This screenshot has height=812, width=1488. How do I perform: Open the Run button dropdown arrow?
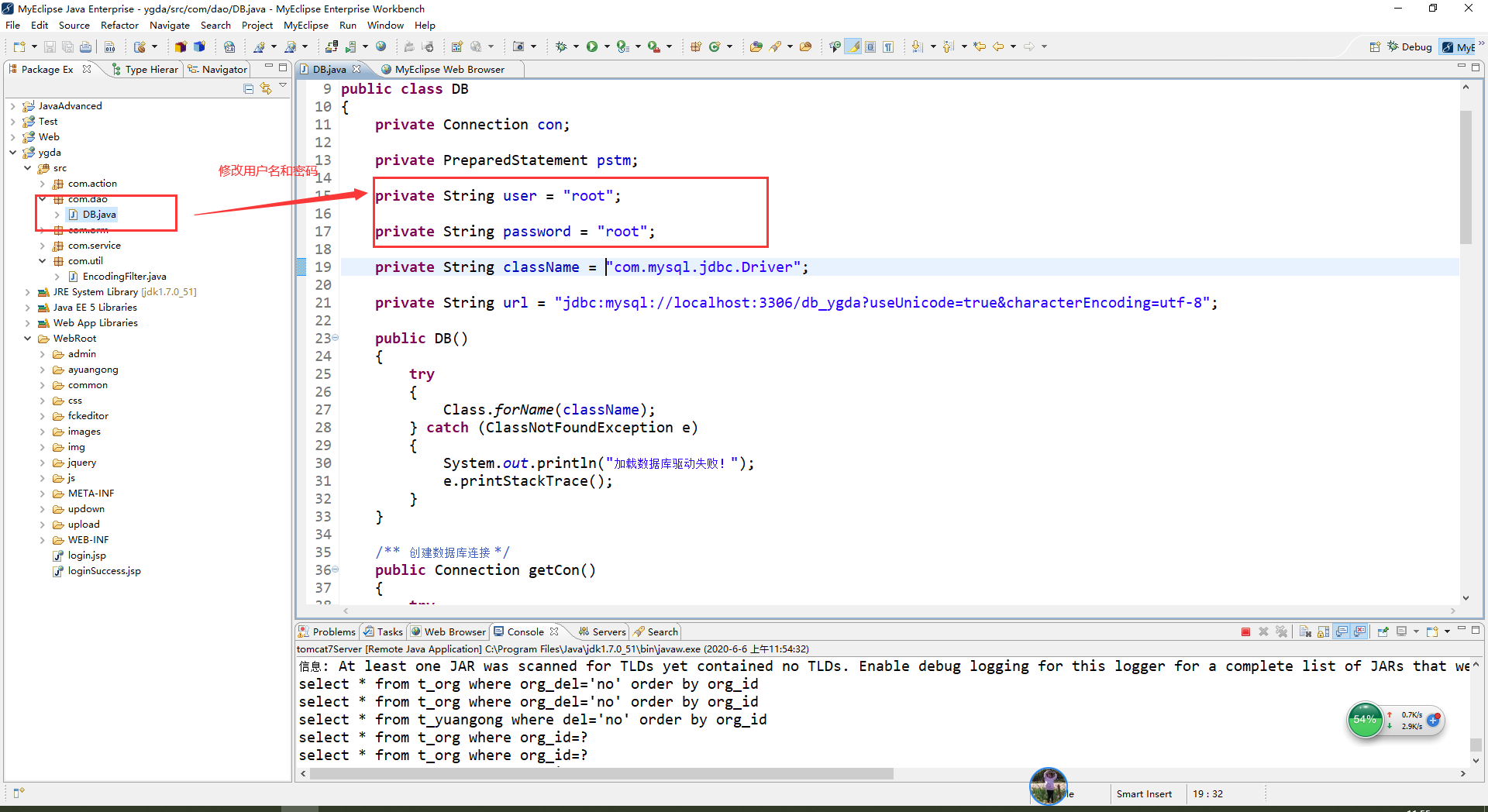pyautogui.click(x=607, y=46)
